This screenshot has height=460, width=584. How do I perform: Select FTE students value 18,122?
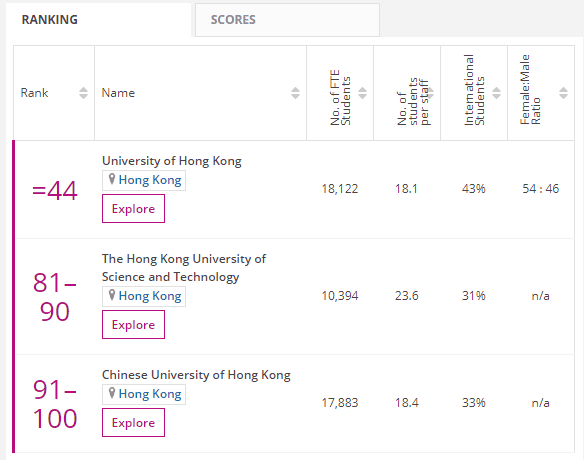pyautogui.click(x=340, y=189)
